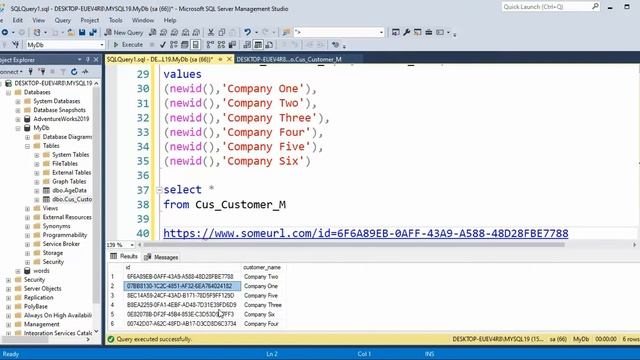Open the View menu

coord(39,20)
